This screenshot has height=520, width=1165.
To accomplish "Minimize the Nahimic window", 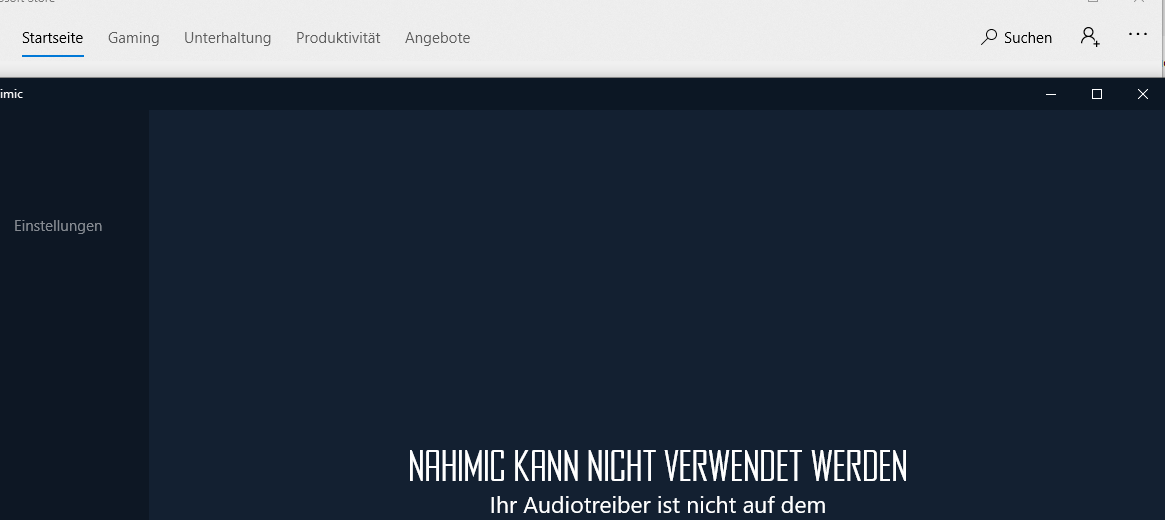I will pyautogui.click(x=1051, y=94).
